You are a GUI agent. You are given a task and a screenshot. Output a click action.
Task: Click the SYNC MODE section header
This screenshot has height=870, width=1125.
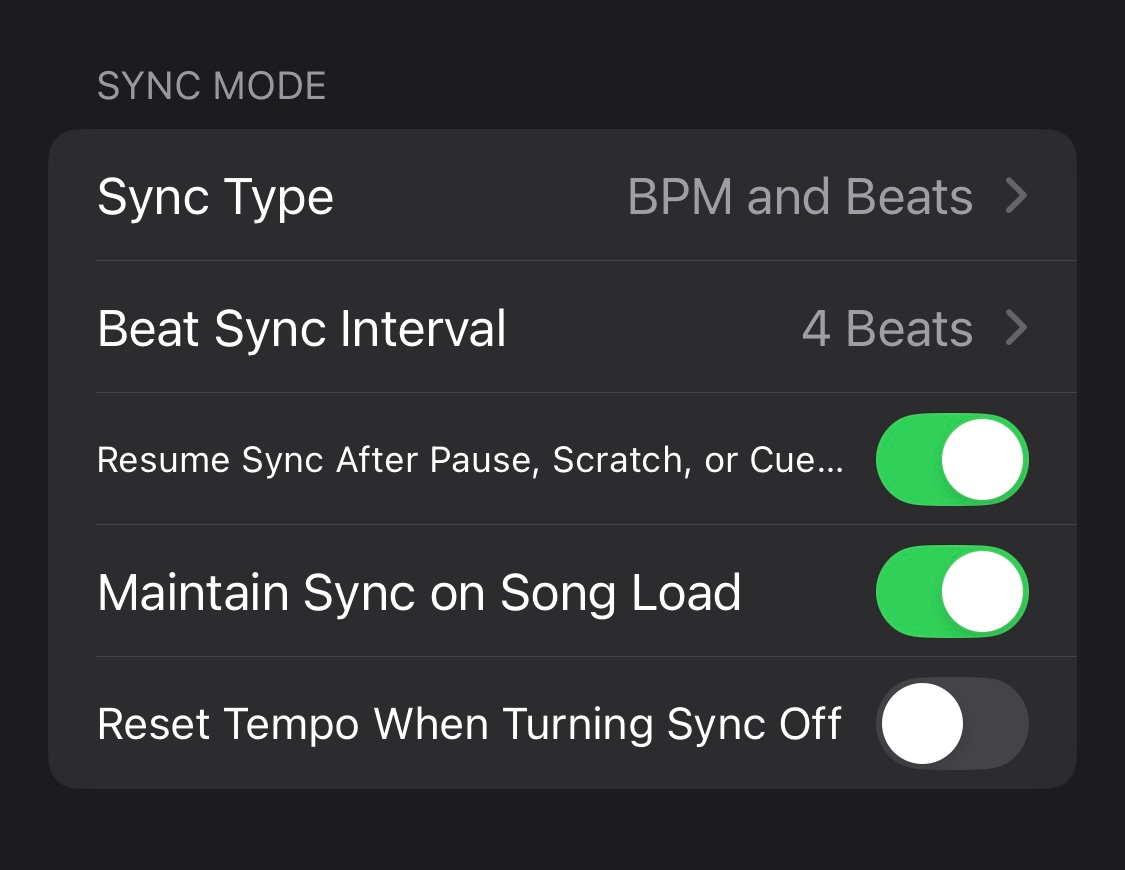click(211, 86)
